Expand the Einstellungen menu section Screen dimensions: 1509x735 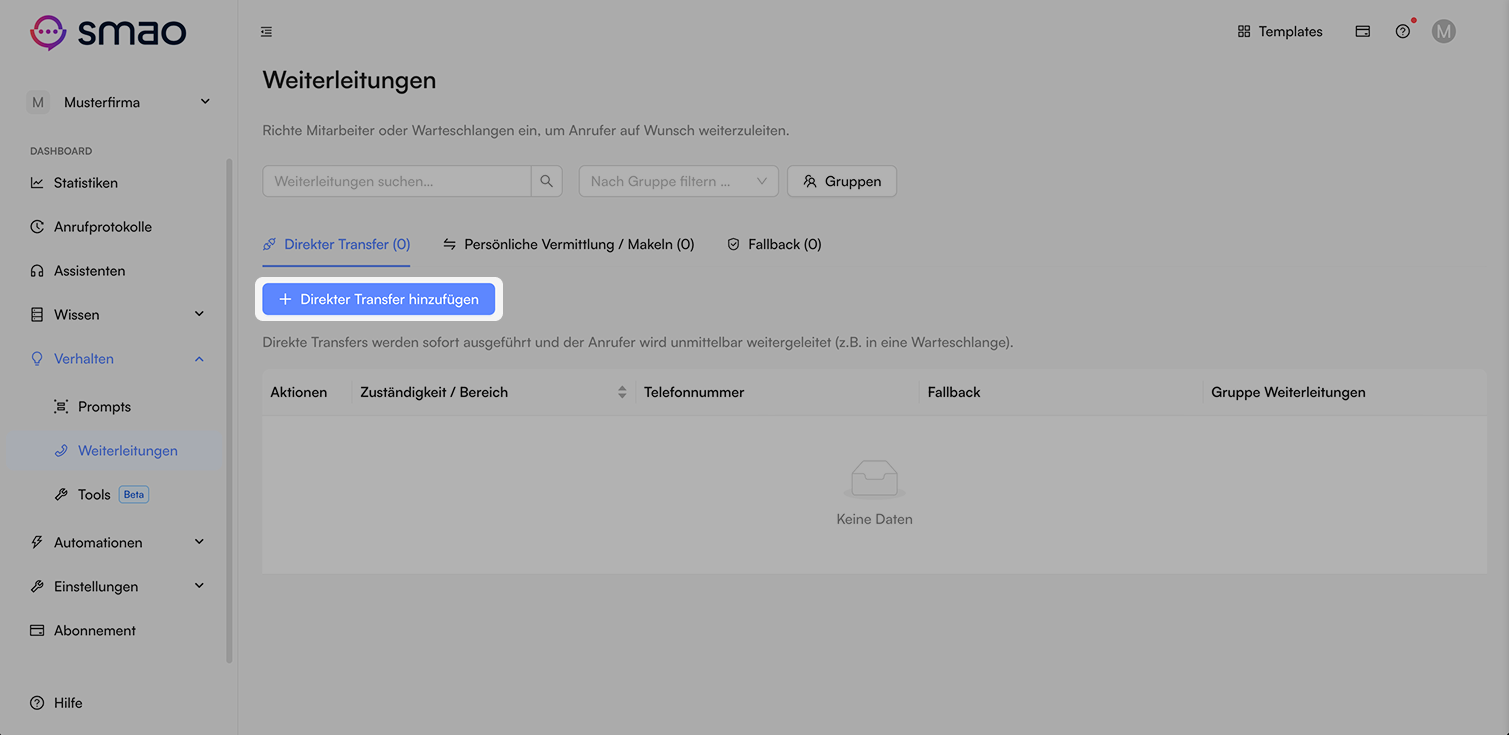pos(118,587)
